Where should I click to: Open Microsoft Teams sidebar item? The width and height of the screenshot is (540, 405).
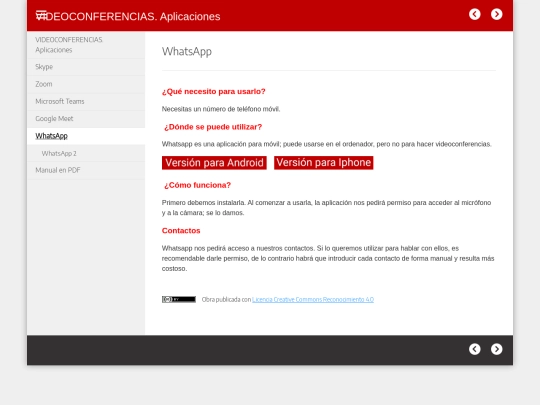pos(86,101)
